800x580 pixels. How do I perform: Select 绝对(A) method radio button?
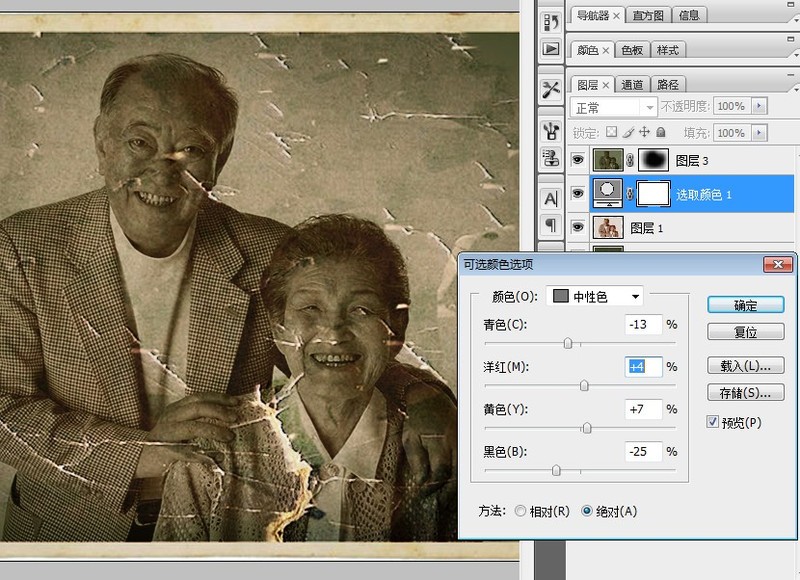click(587, 511)
